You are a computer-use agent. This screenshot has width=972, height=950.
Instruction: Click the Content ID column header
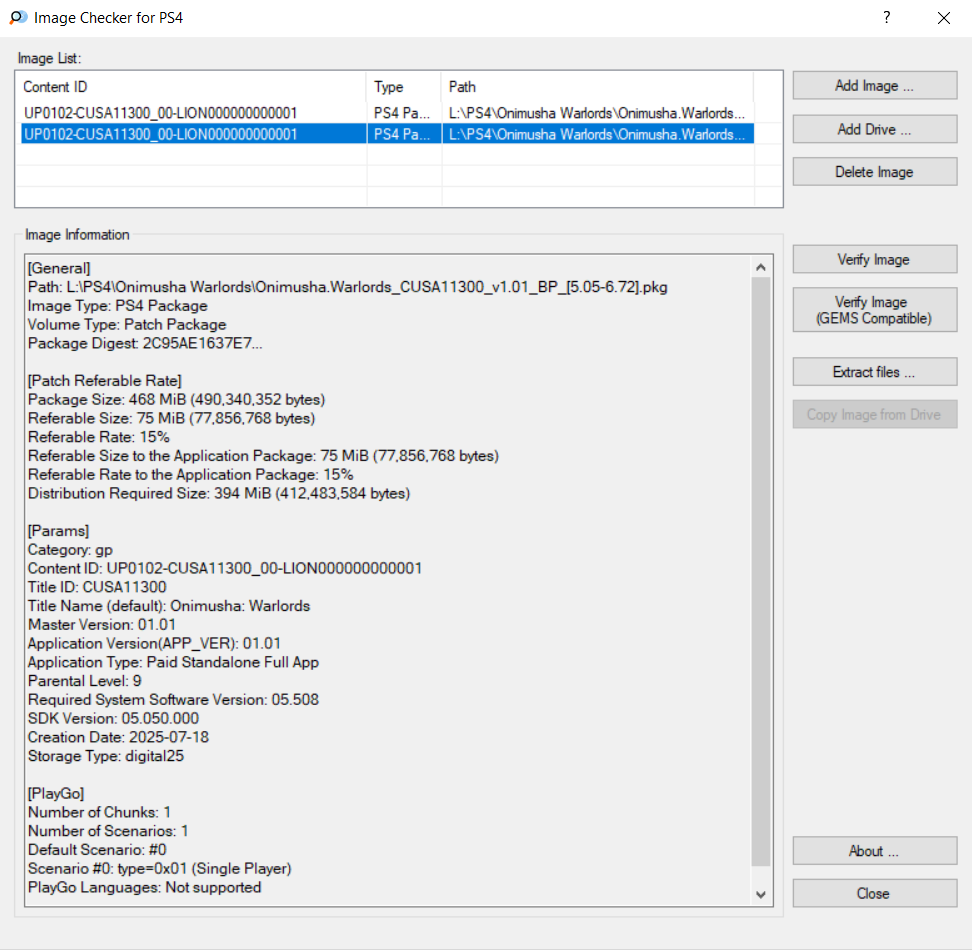click(190, 87)
